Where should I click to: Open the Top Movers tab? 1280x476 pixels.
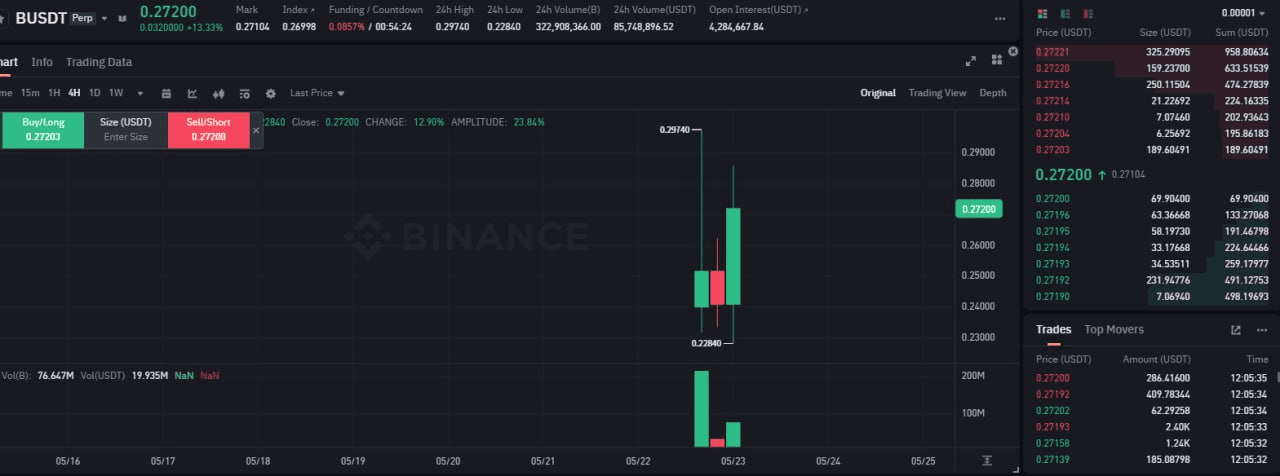pos(1113,329)
